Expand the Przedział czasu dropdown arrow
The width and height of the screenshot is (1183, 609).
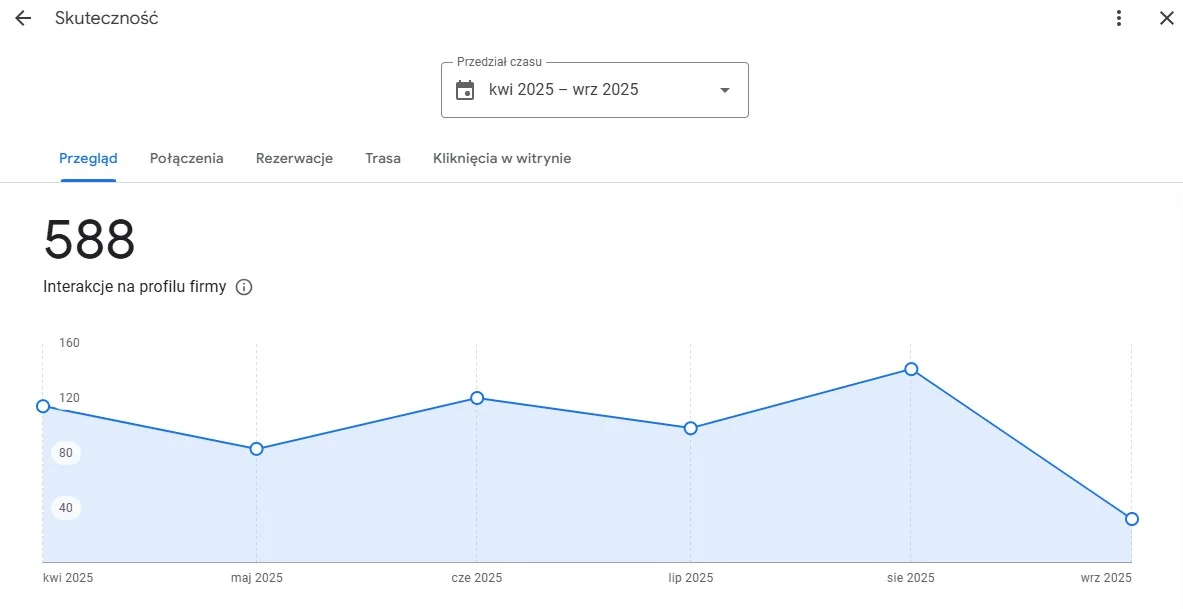(x=725, y=90)
